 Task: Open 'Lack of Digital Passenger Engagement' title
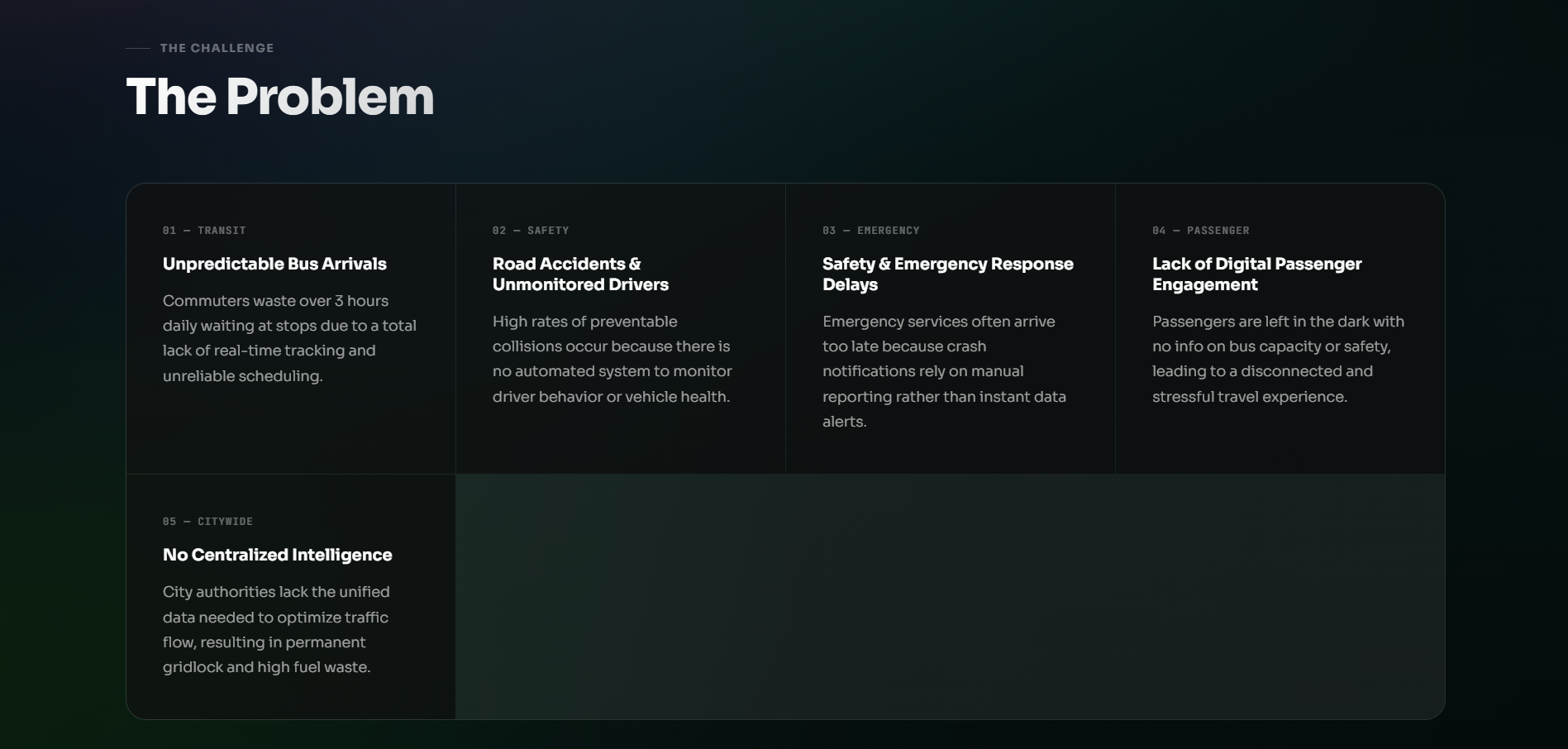(x=1256, y=274)
